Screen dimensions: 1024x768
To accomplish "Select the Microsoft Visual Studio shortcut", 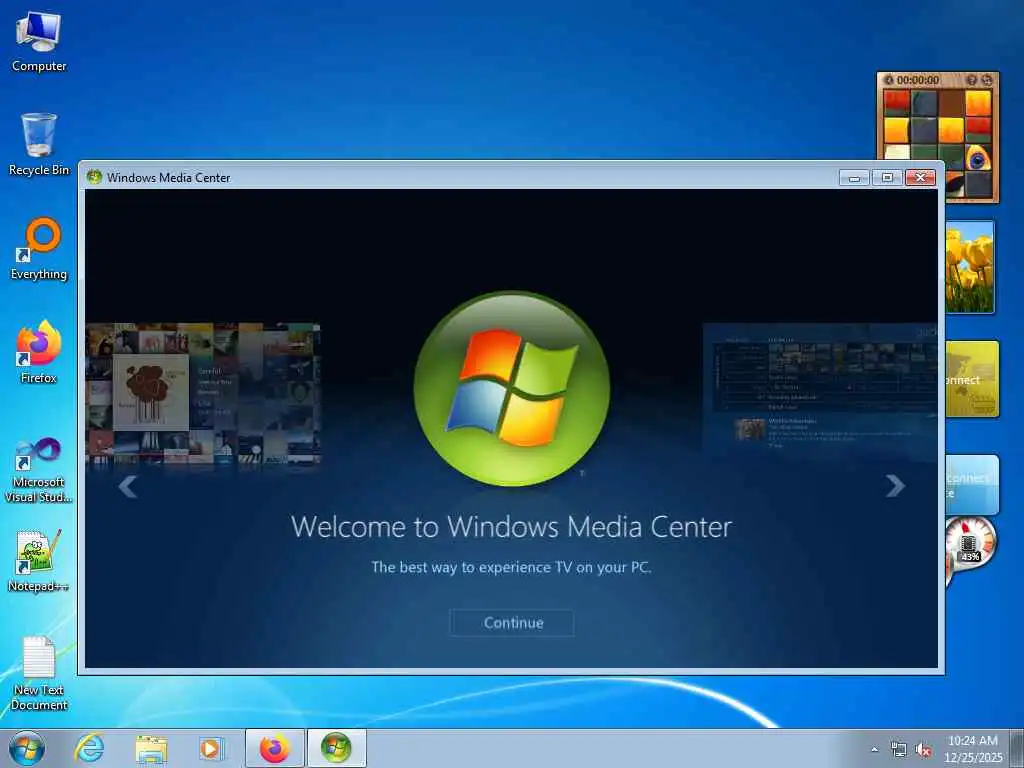I will [39, 470].
